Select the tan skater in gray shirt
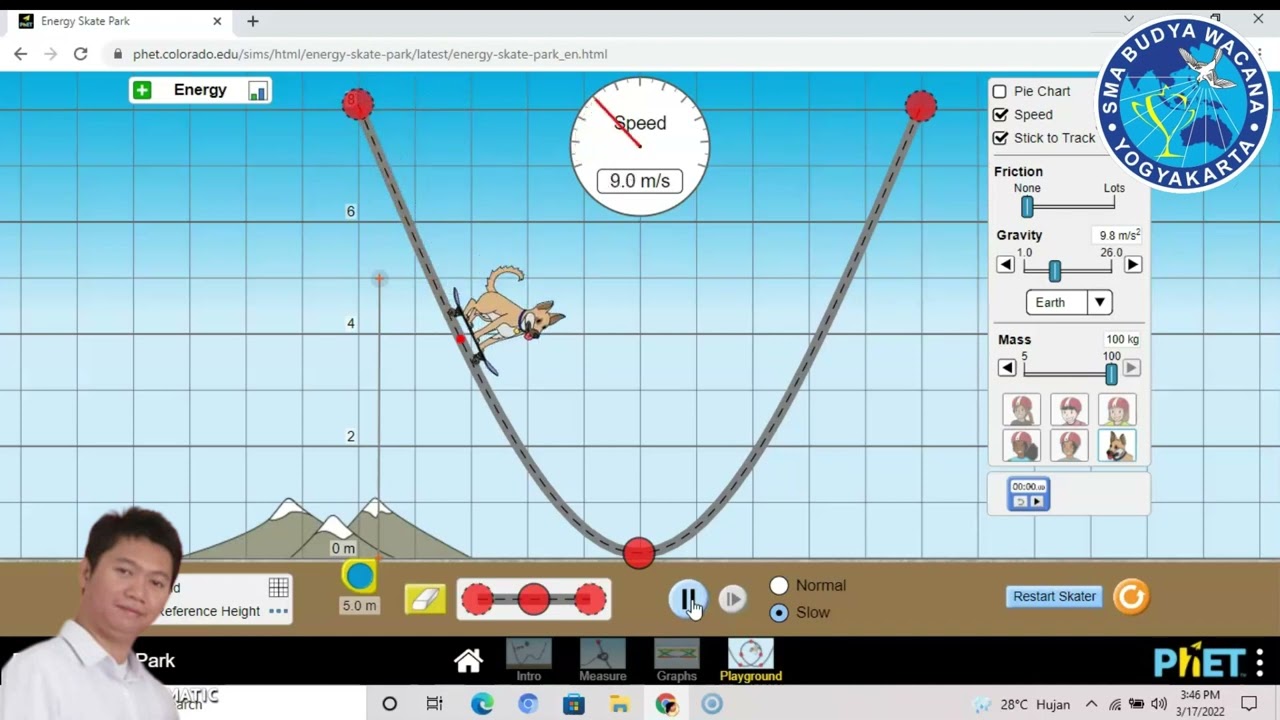Screen dimensions: 1280x720 click(x=1069, y=446)
